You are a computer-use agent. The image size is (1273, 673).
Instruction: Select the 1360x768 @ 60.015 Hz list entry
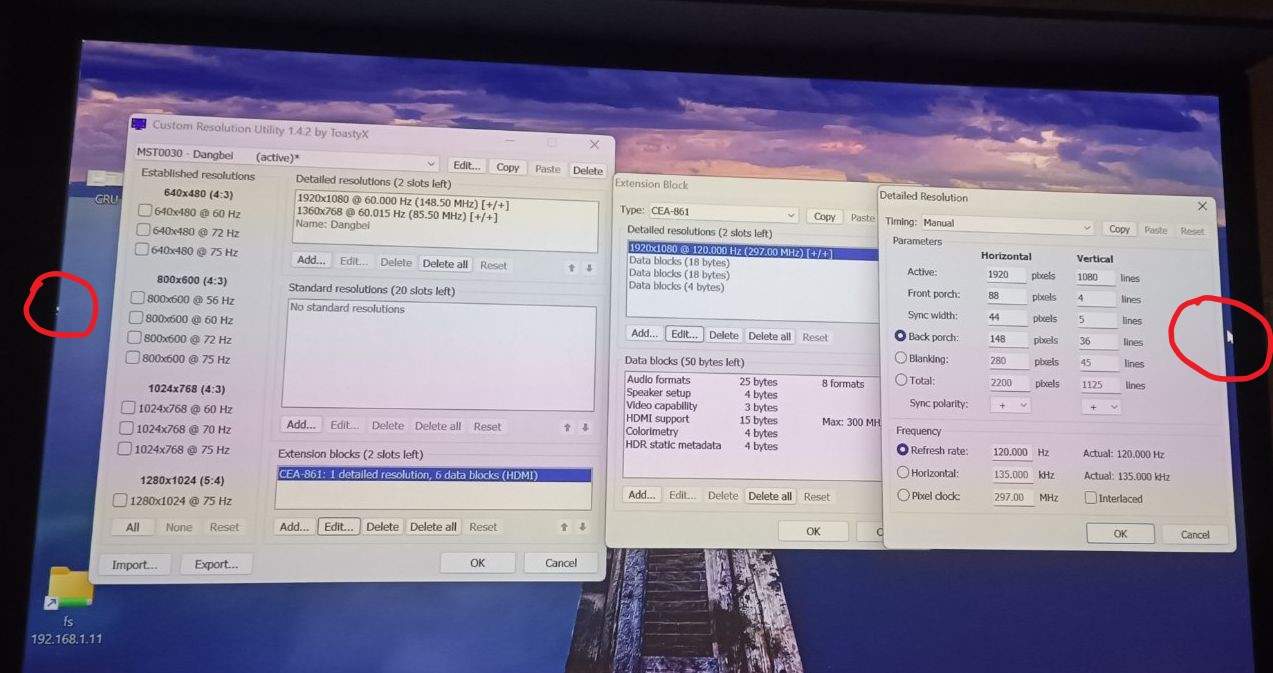point(397,216)
